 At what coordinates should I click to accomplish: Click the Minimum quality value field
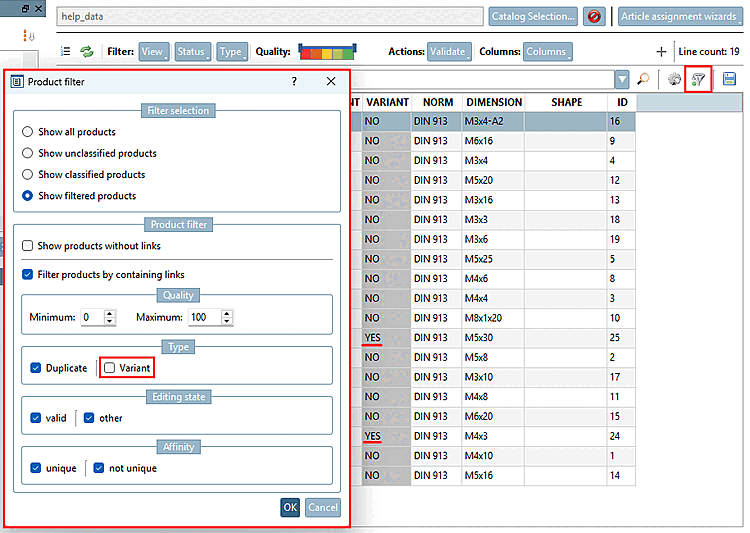(x=92, y=317)
